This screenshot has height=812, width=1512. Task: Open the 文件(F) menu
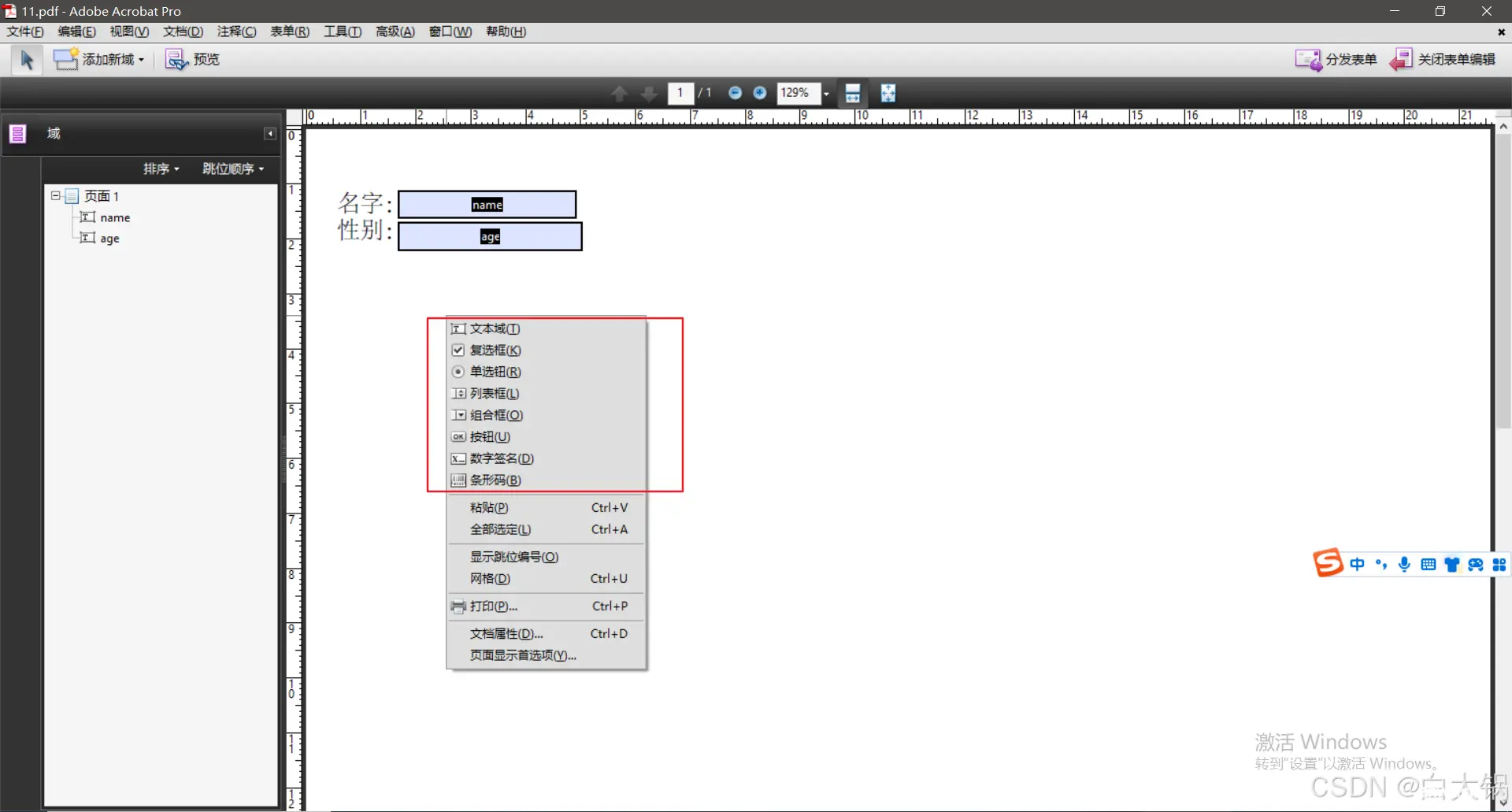pyautogui.click(x=25, y=32)
